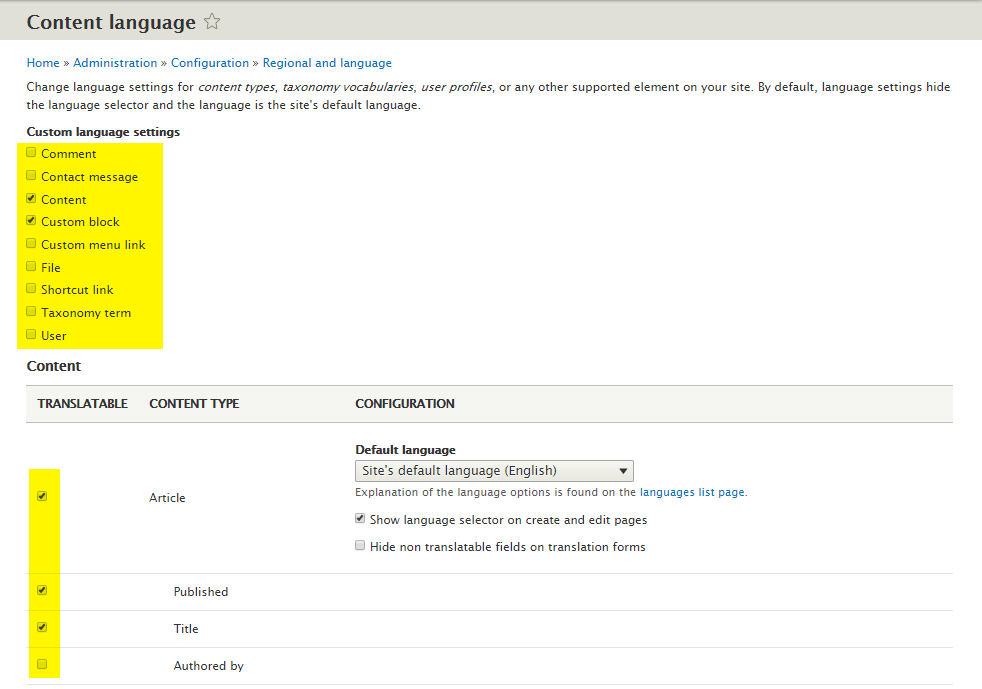Uncheck the Custom block checkbox
The image size is (982, 689).
32,221
